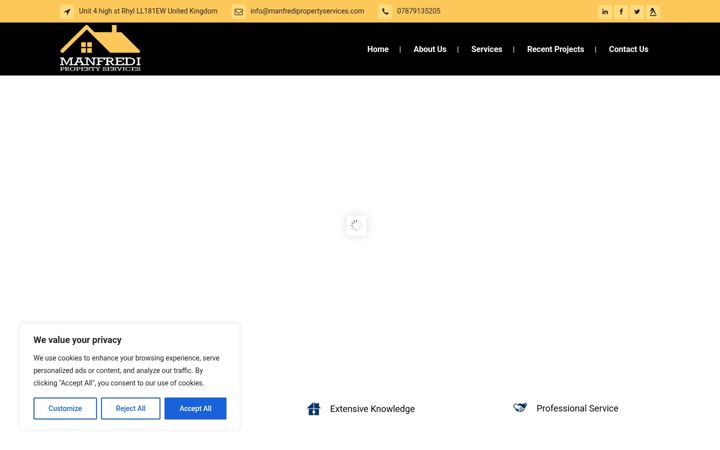The width and height of the screenshot is (720, 450).
Task: Open the last social icon after Twitter
Action: tap(653, 11)
